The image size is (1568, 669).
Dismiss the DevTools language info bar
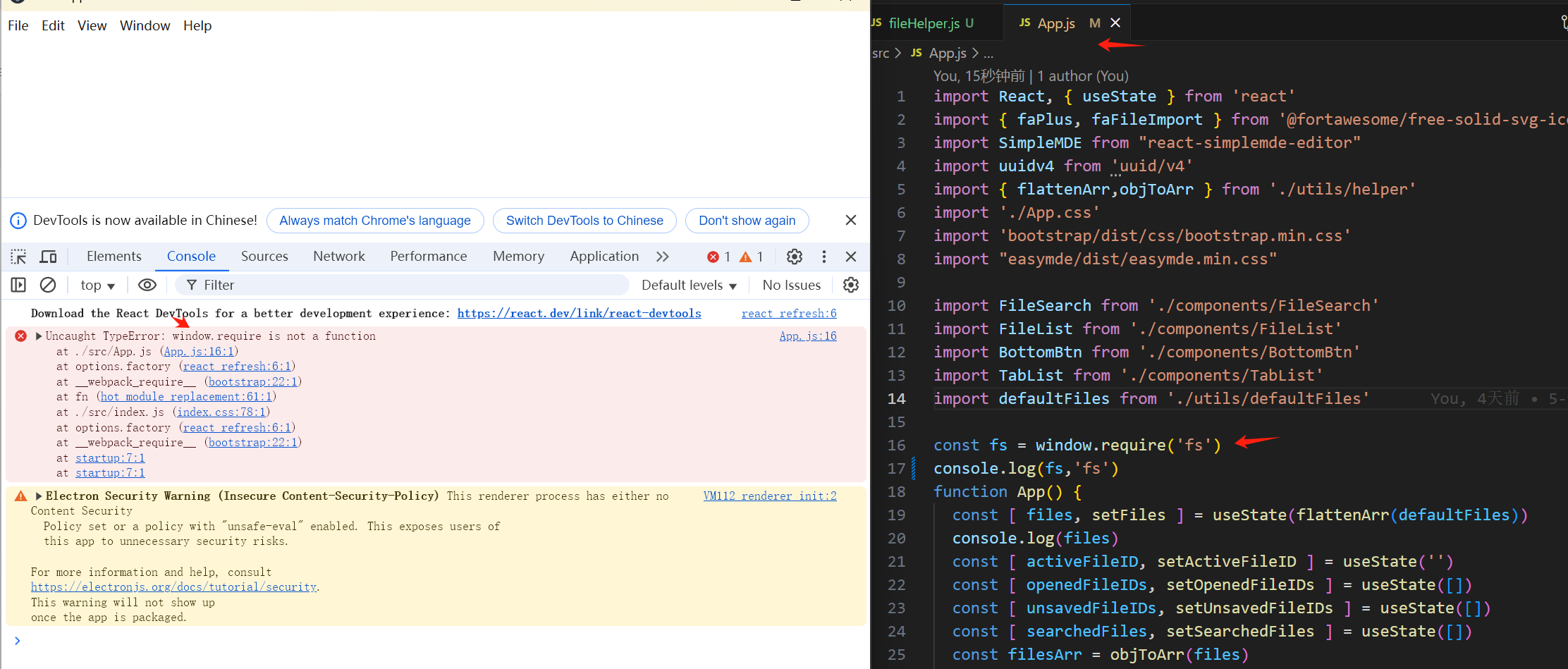click(x=851, y=220)
